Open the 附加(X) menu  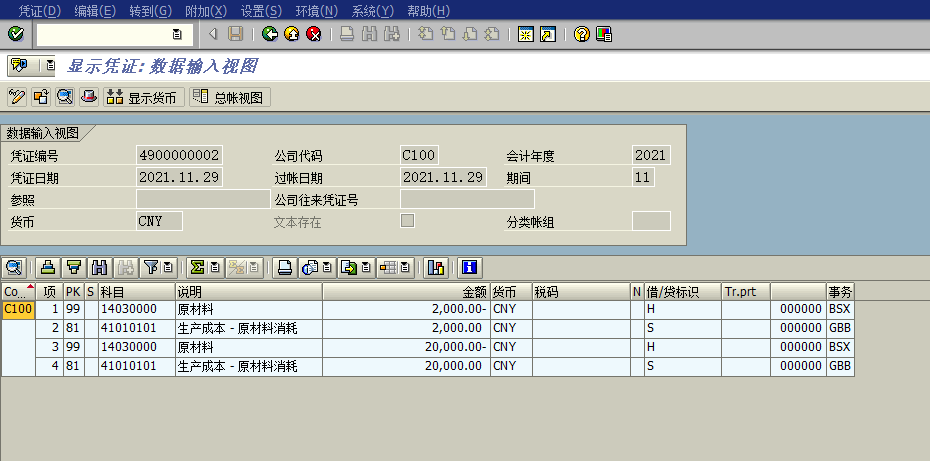coord(206,11)
